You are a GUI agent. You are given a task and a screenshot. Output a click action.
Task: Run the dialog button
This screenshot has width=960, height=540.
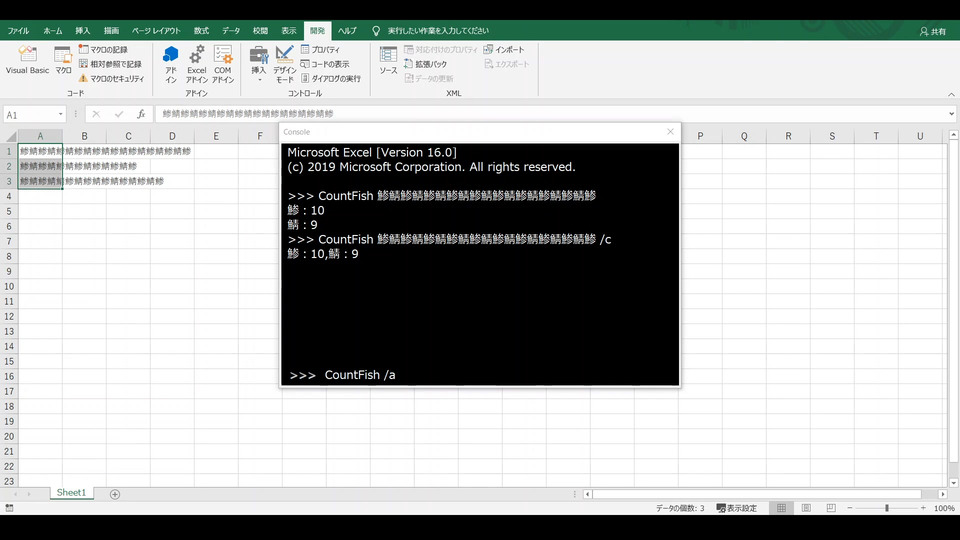(x=331, y=79)
